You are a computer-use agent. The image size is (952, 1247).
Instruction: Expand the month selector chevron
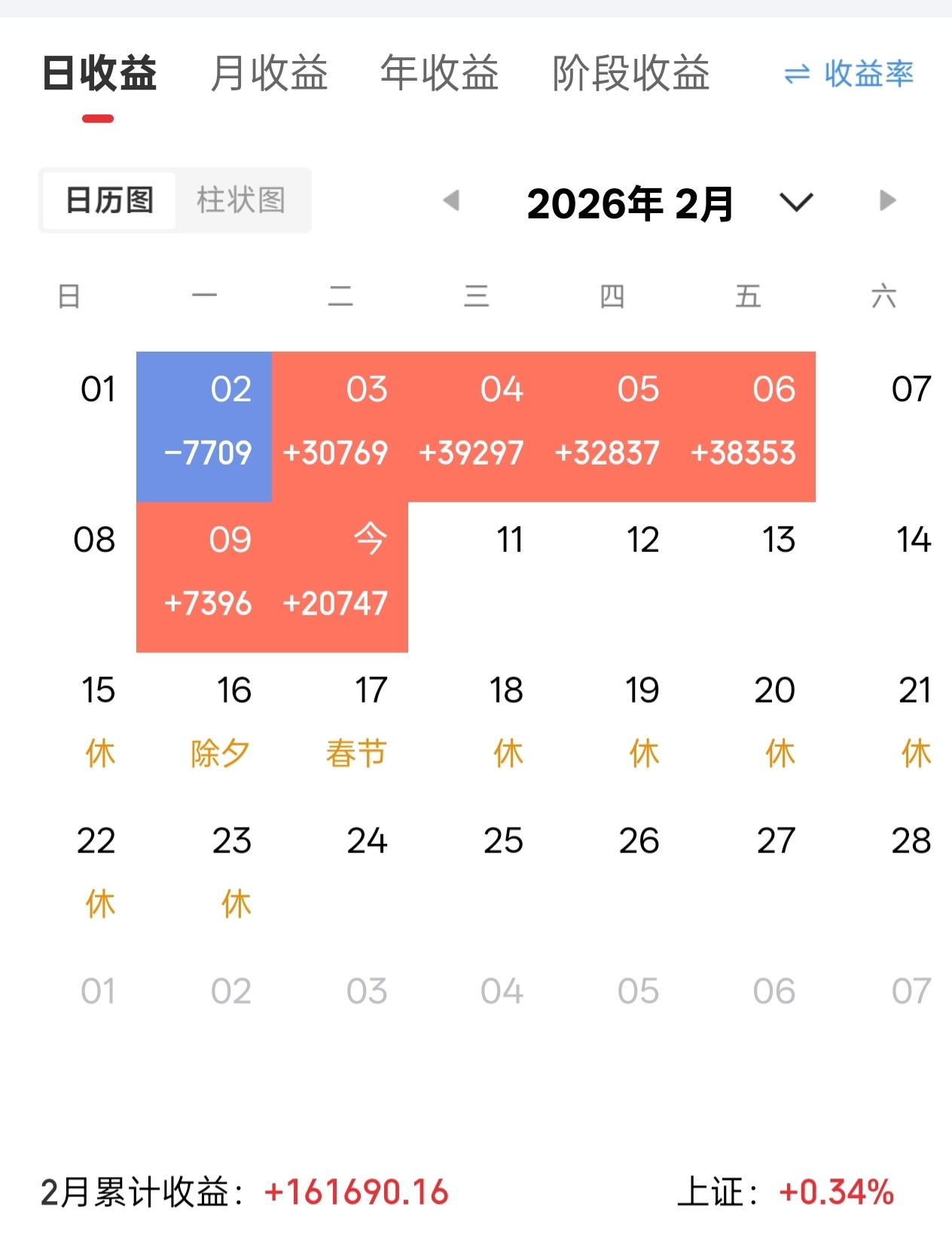pos(795,202)
